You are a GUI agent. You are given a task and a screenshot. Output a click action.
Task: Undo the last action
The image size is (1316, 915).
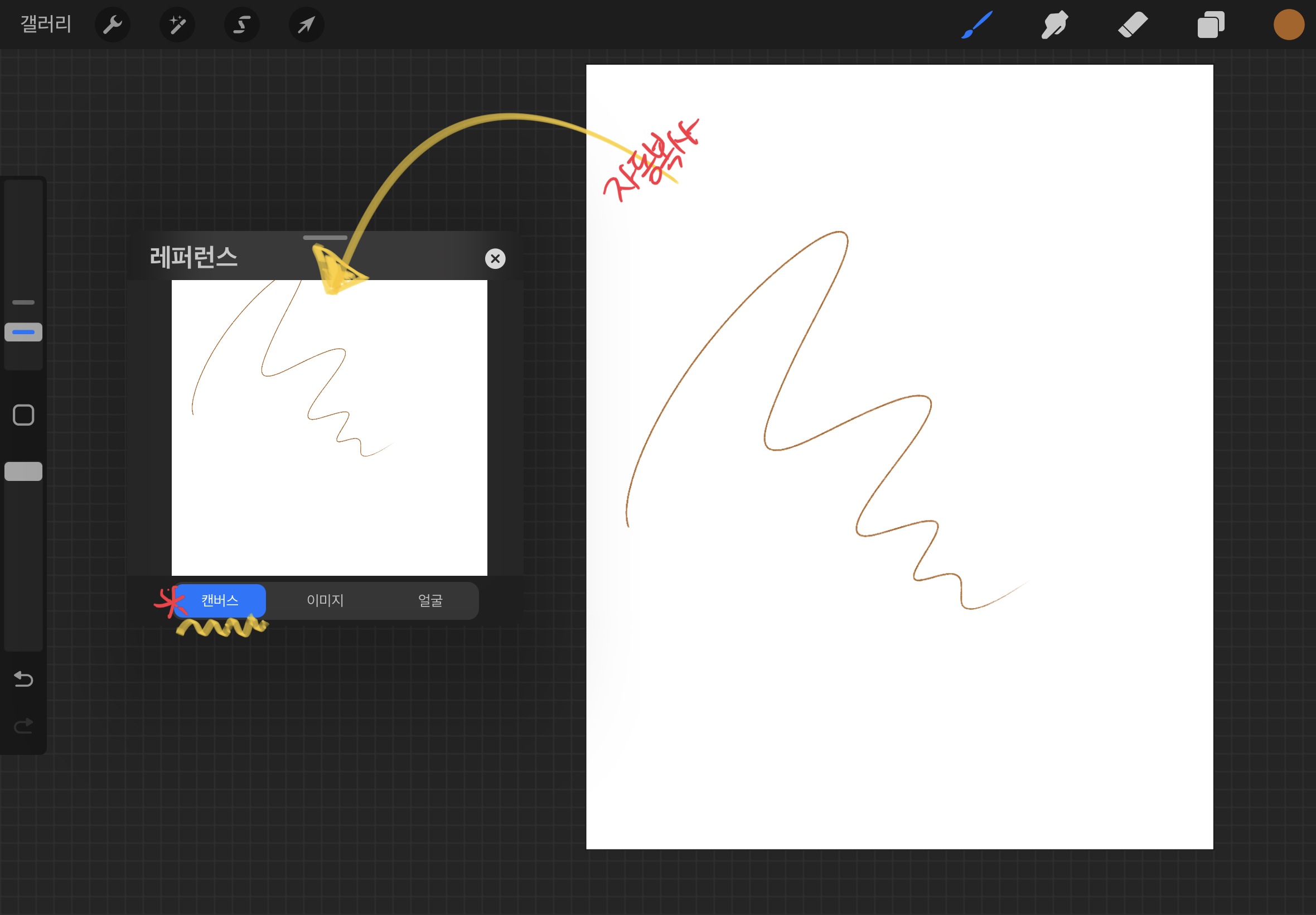tap(23, 680)
